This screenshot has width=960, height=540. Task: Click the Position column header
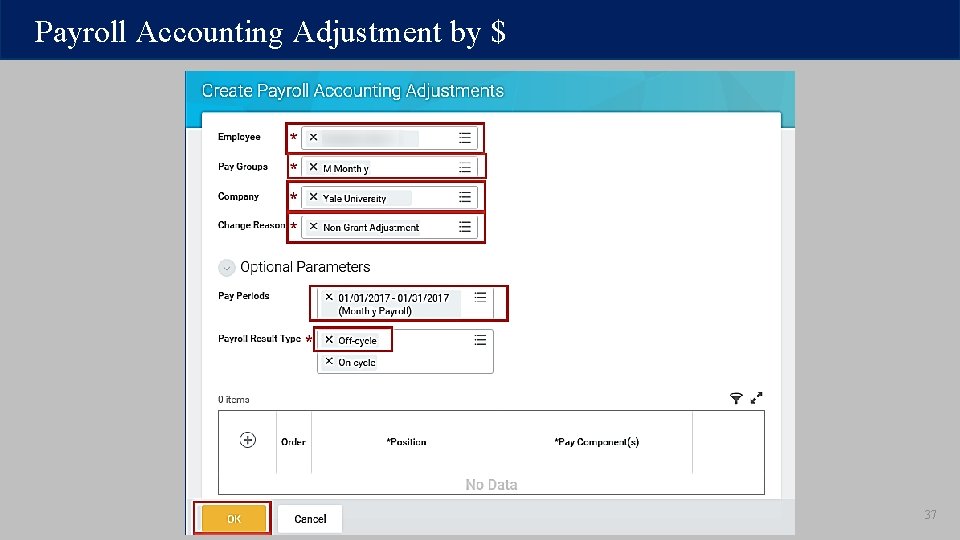coord(406,442)
